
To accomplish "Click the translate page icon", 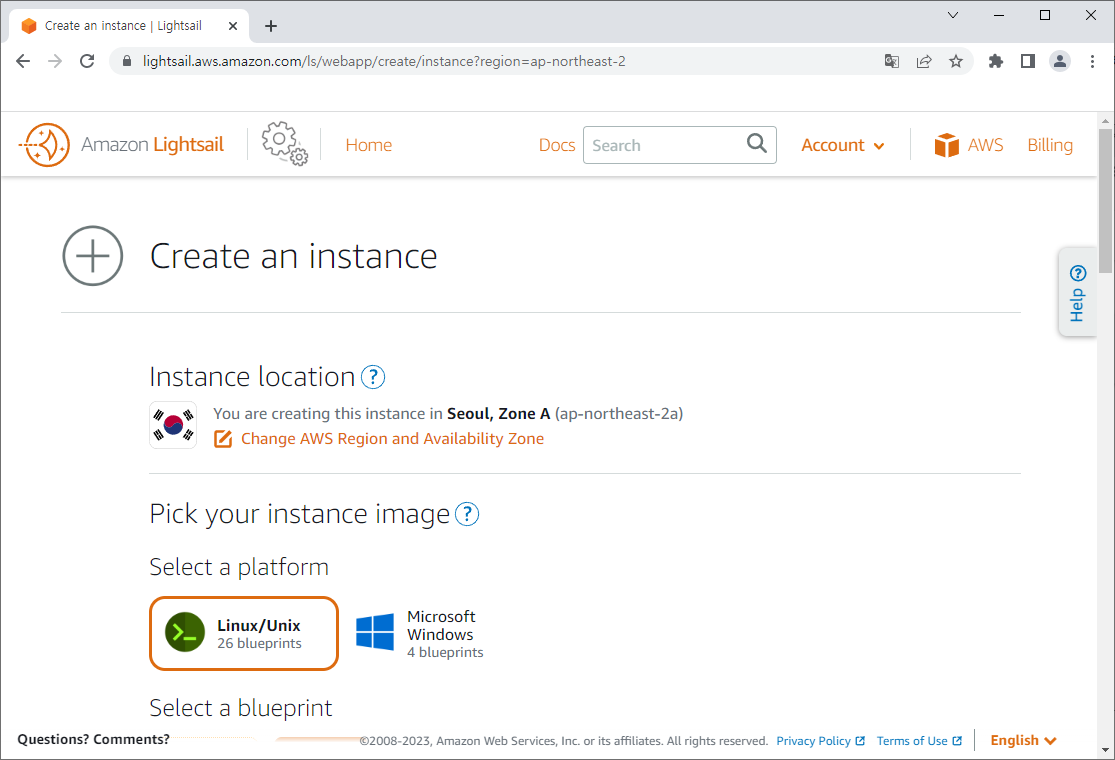I will [x=892, y=61].
